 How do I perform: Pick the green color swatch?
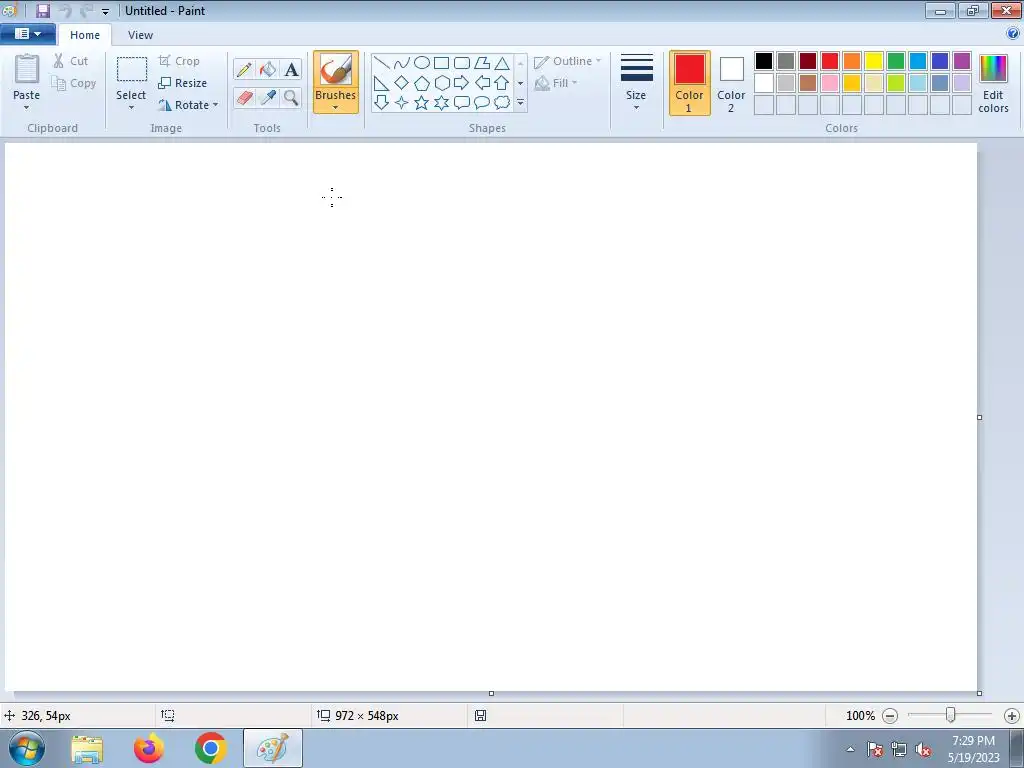[896, 61]
